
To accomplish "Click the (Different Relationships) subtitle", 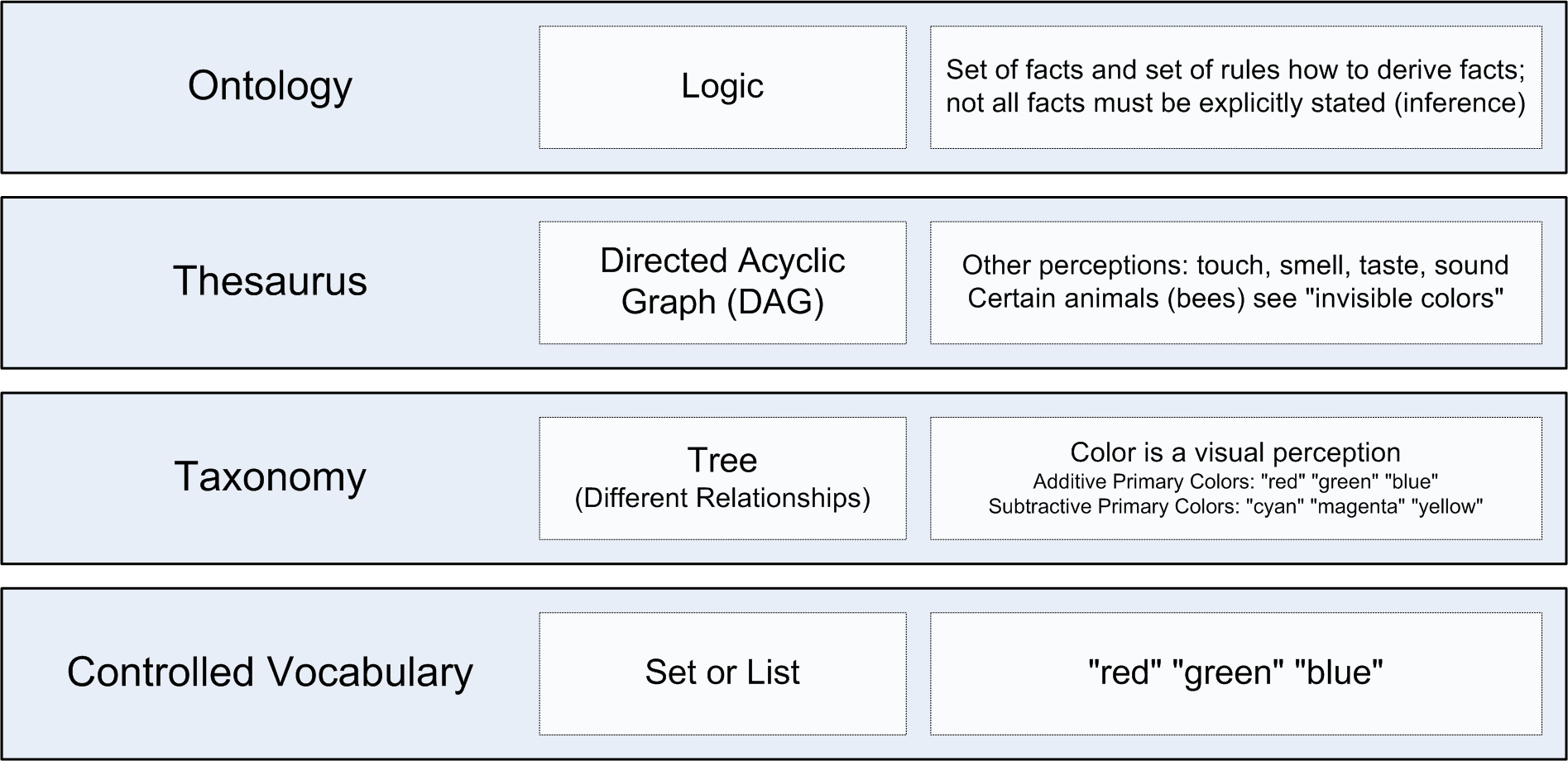I will pos(722,498).
